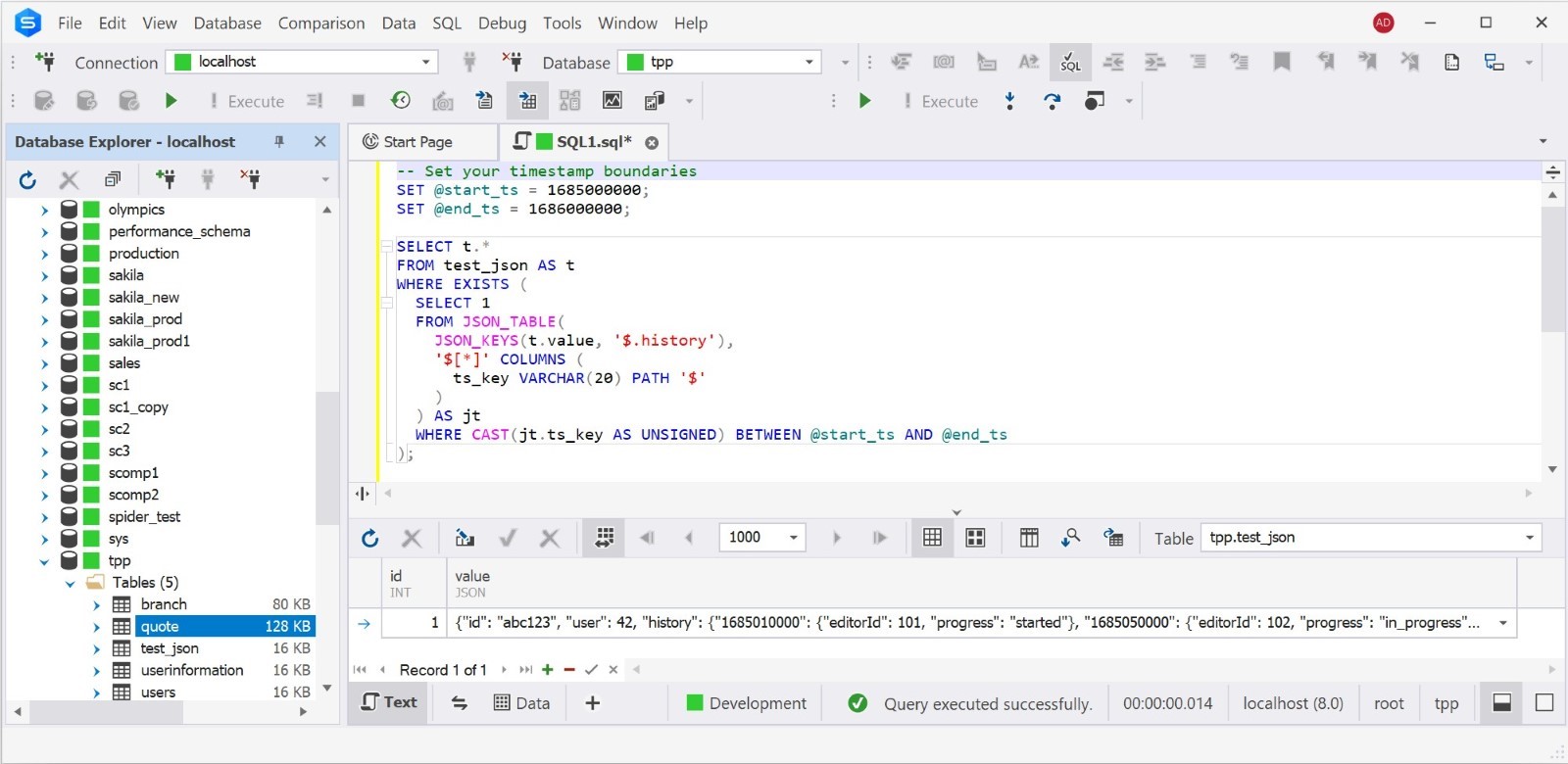Click the cancel X icon next to grid refresh
The height and width of the screenshot is (764, 1568).
pyautogui.click(x=412, y=538)
